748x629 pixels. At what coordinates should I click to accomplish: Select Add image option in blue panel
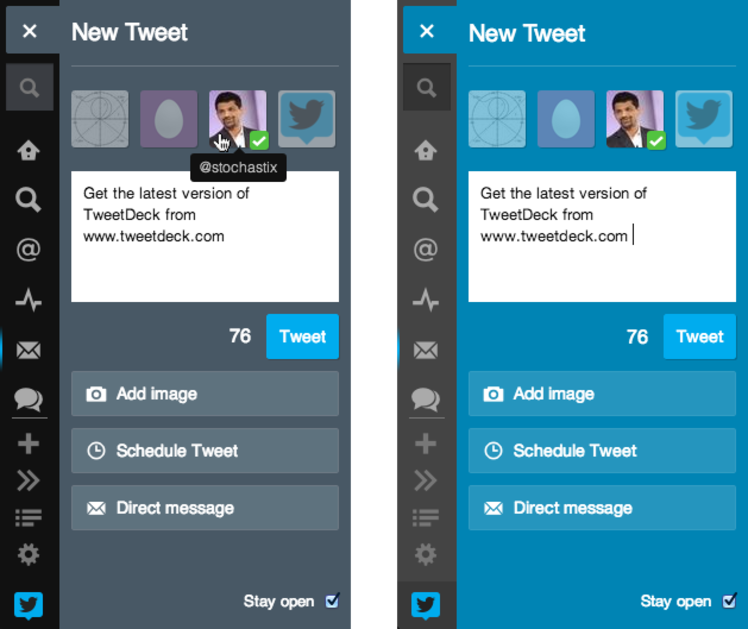point(602,394)
